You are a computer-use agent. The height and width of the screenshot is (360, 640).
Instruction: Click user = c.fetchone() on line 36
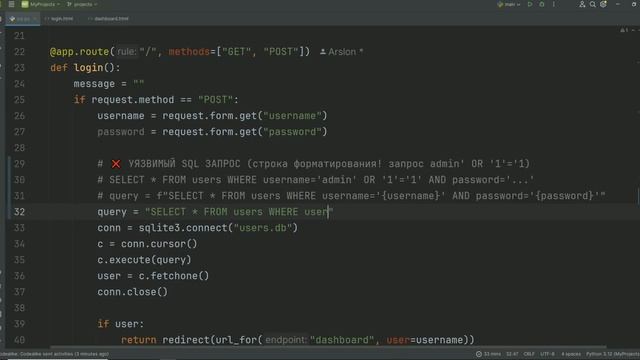[x=153, y=276]
